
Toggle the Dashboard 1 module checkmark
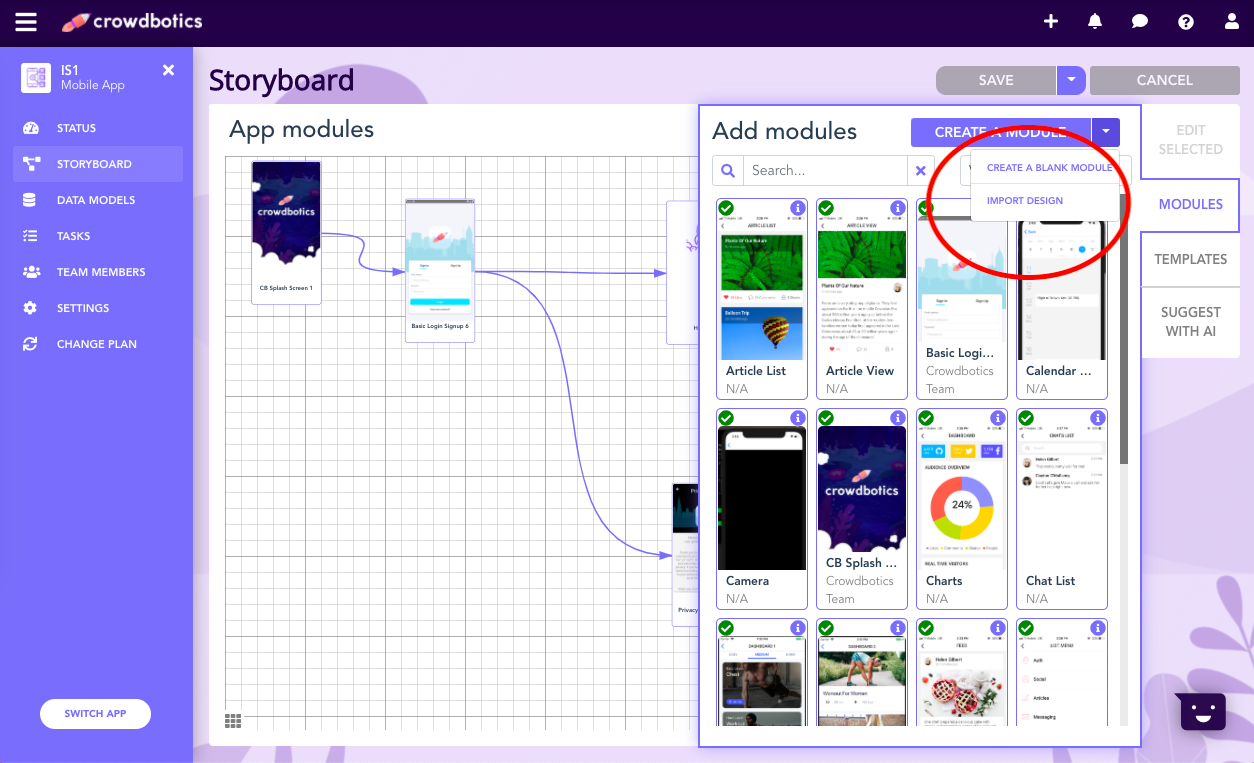point(726,628)
